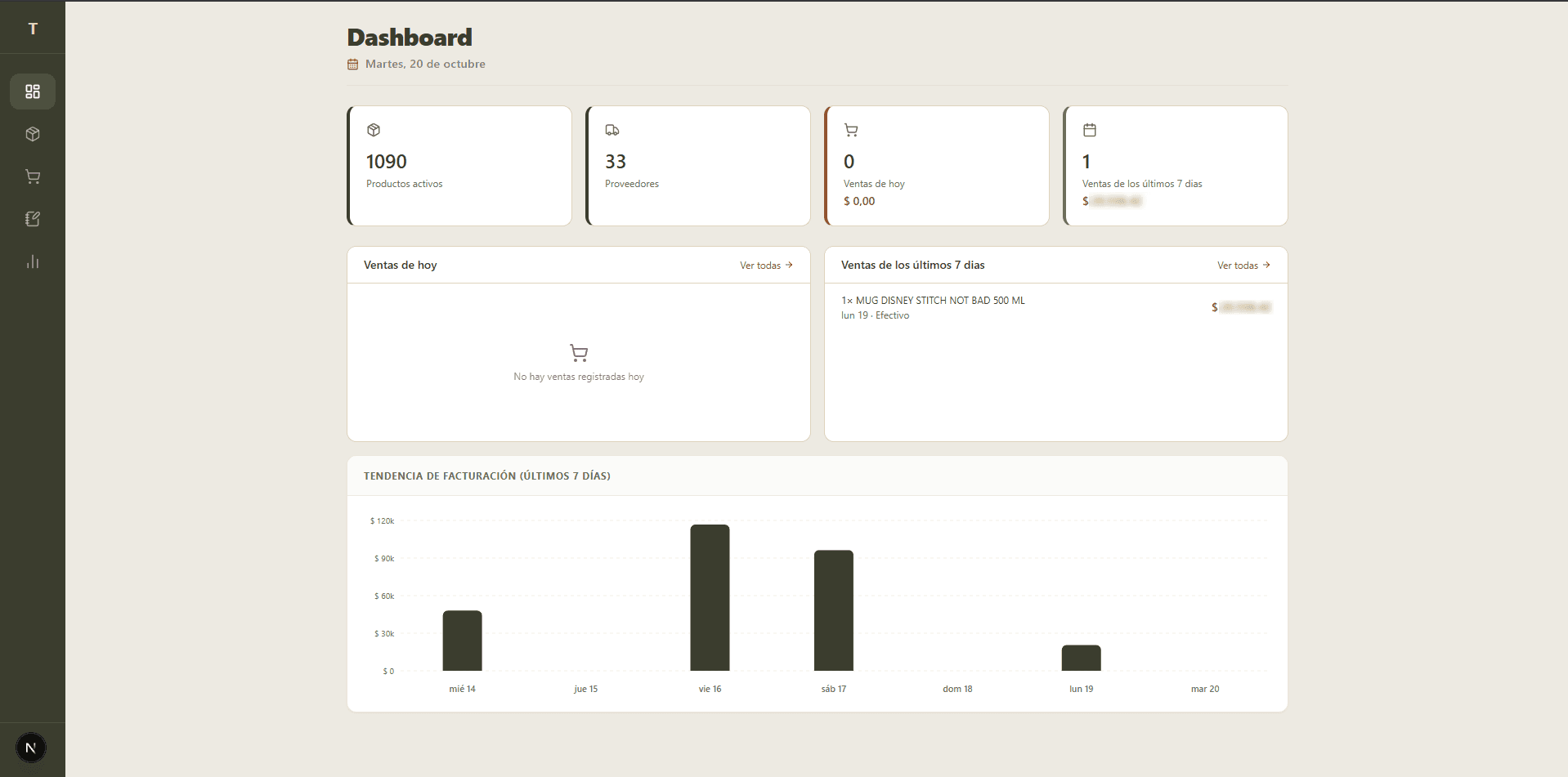Open Ver todas link in últimos 7 días panel
Screen dimensions: 1568x777
pyautogui.click(x=1243, y=266)
